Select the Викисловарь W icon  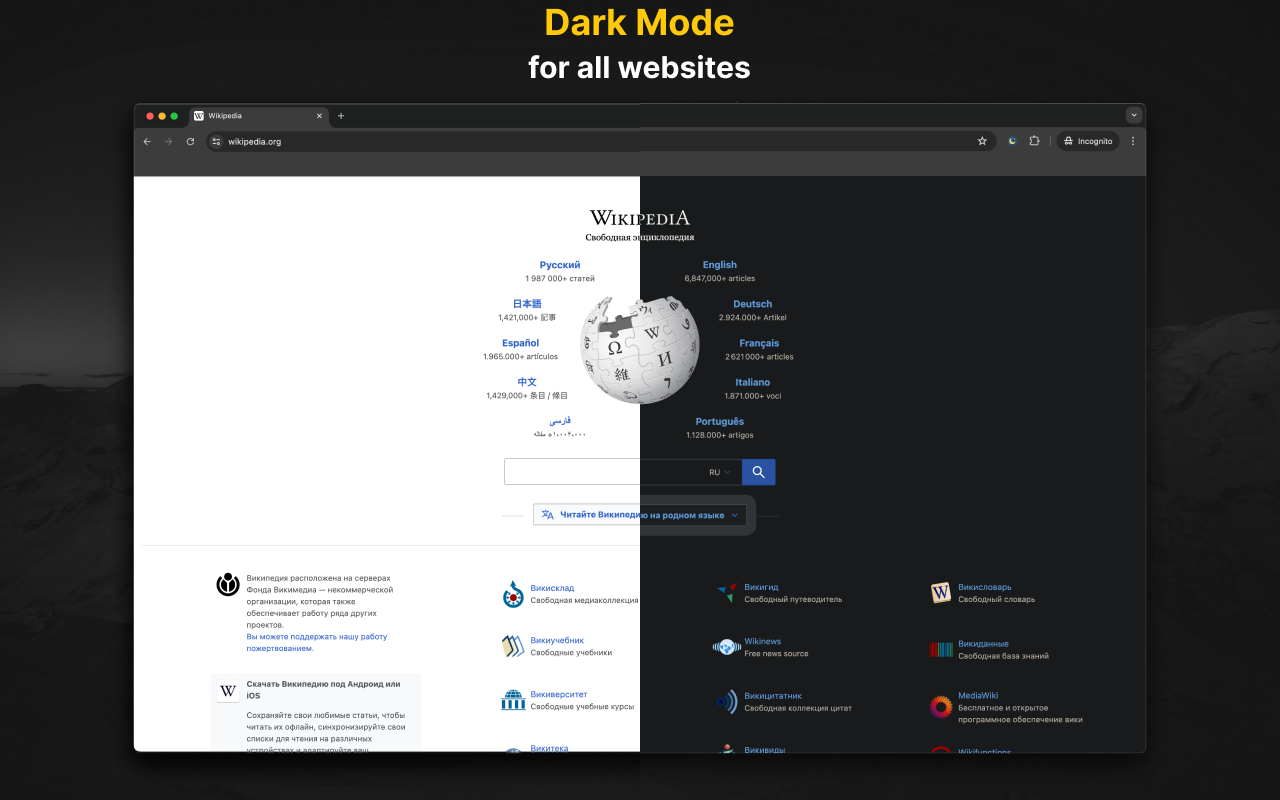pyautogui.click(x=940, y=593)
